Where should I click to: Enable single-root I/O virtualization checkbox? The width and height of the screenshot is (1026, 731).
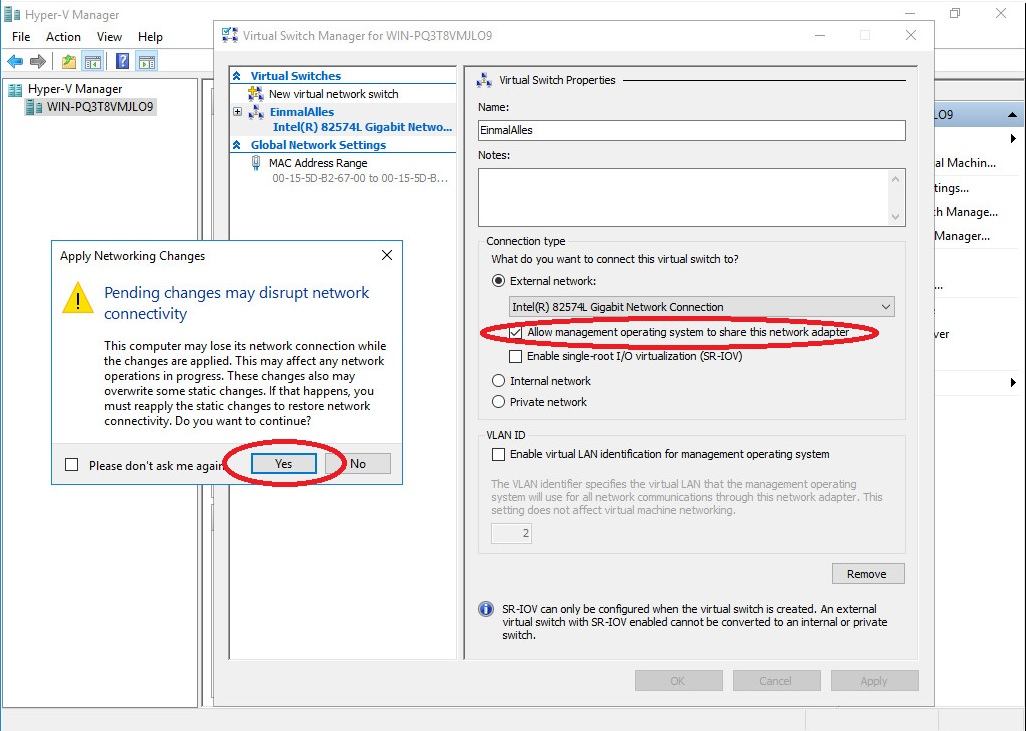(x=516, y=357)
